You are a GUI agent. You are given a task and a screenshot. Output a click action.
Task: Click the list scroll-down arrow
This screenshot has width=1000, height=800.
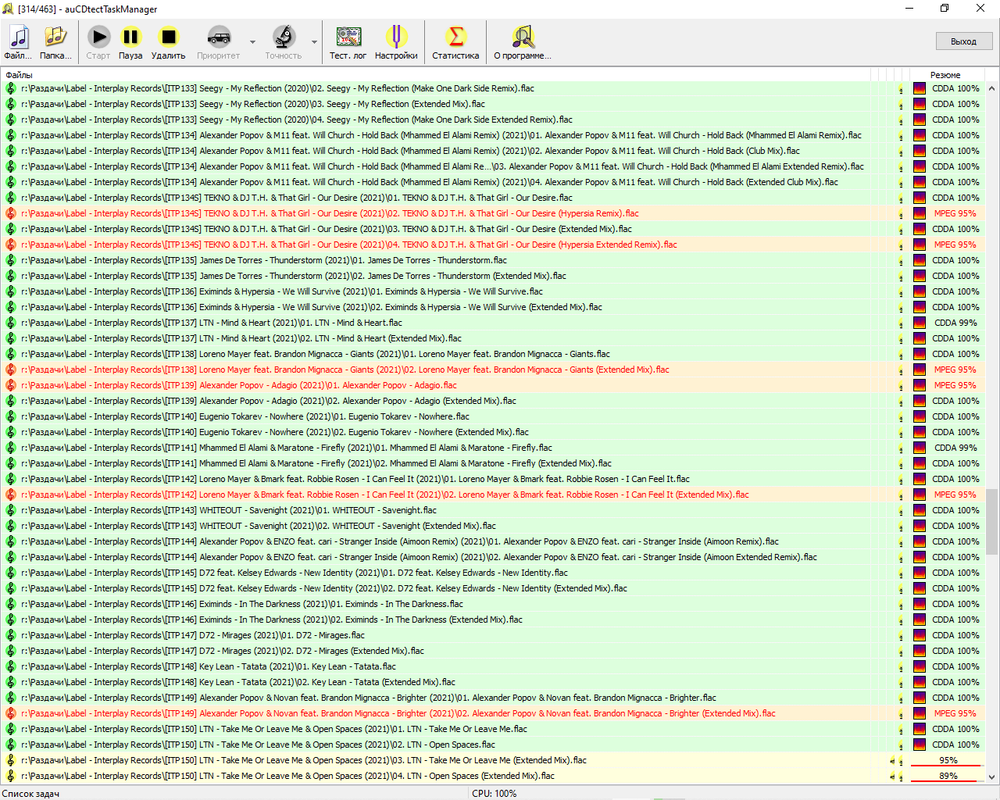(x=992, y=776)
